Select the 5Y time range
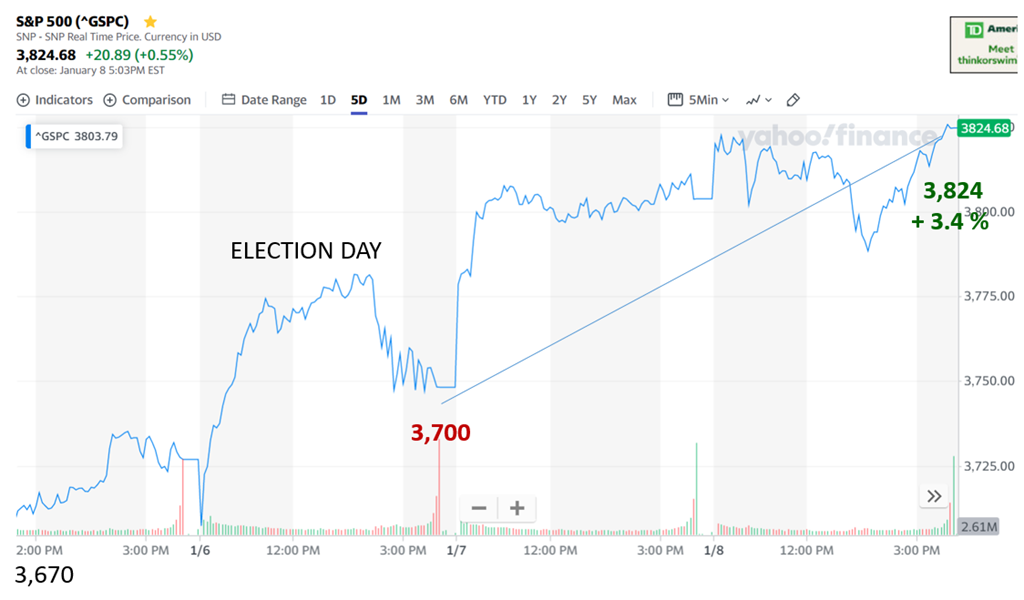Image resolution: width=1024 pixels, height=600 pixels. 590,100
